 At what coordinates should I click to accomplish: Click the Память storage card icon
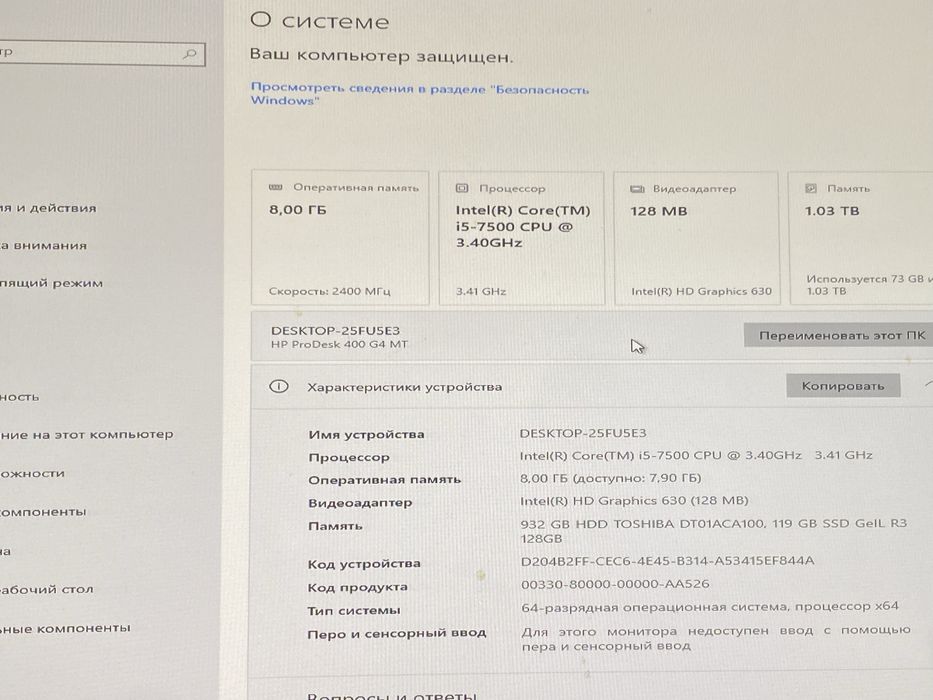coord(810,188)
